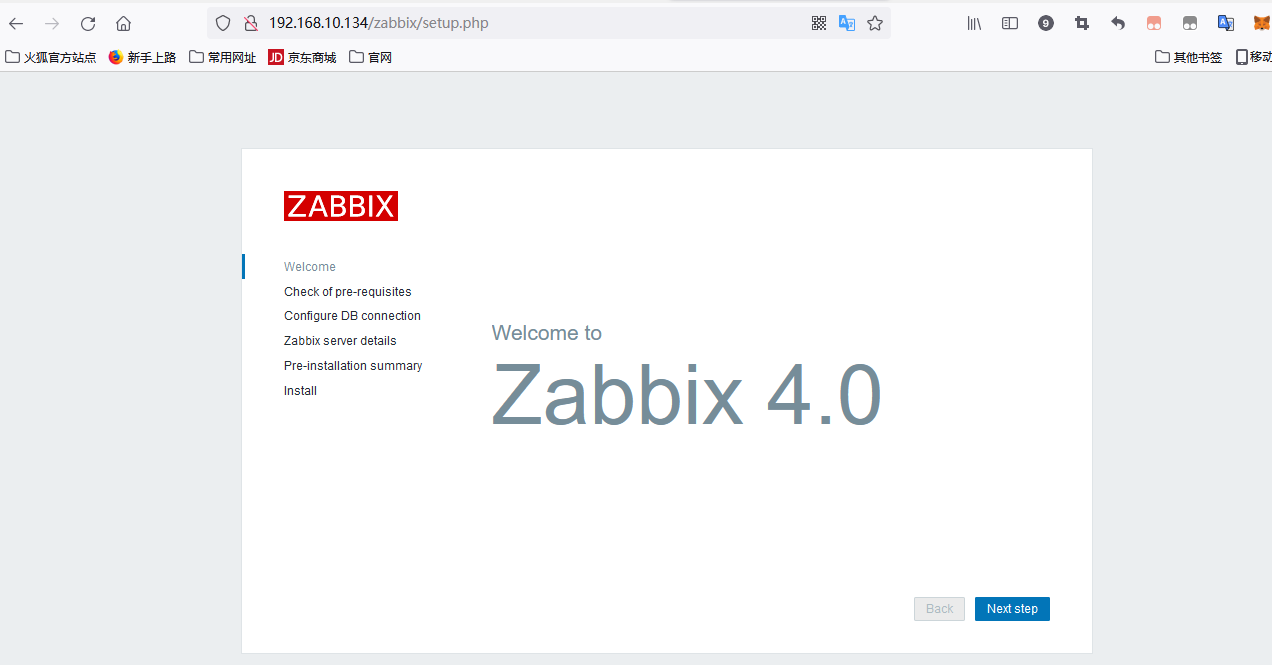Open the 新手上路 bookmark
The width and height of the screenshot is (1272, 665).
tap(142, 57)
